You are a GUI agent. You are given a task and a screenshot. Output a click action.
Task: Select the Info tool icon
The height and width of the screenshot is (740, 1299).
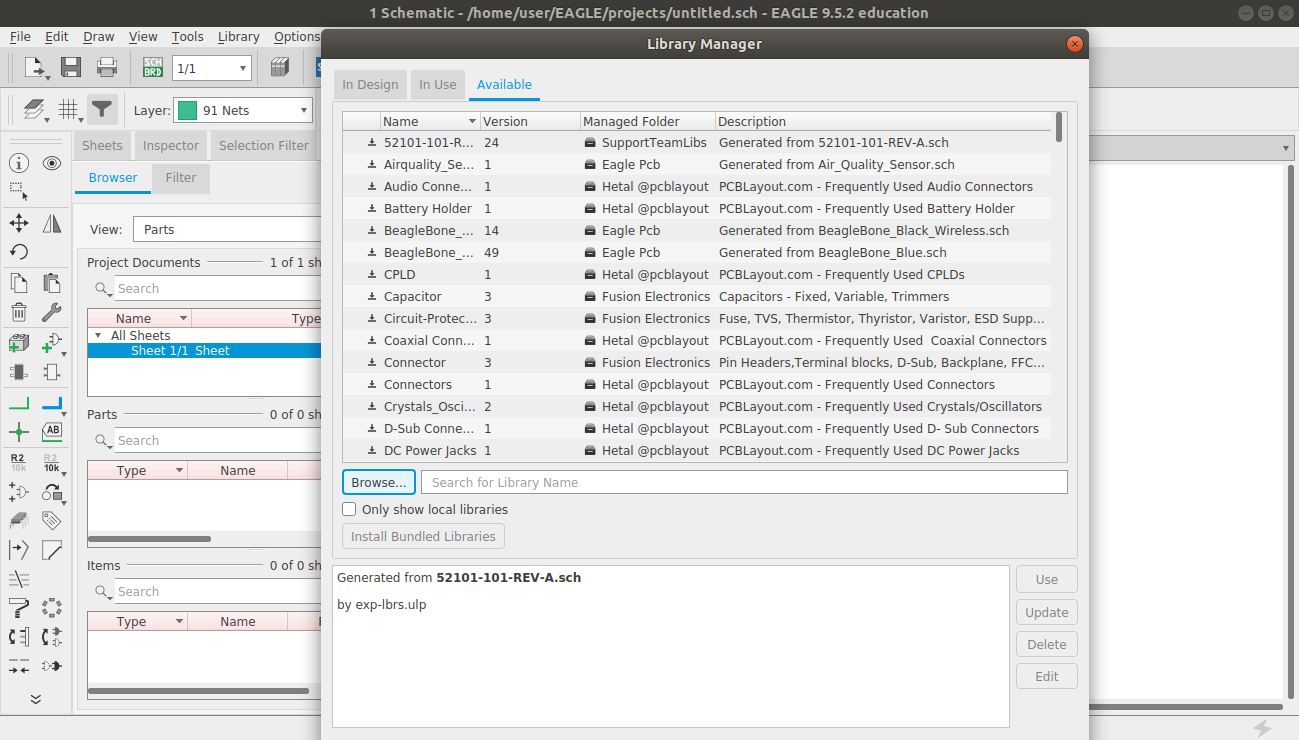(x=19, y=163)
